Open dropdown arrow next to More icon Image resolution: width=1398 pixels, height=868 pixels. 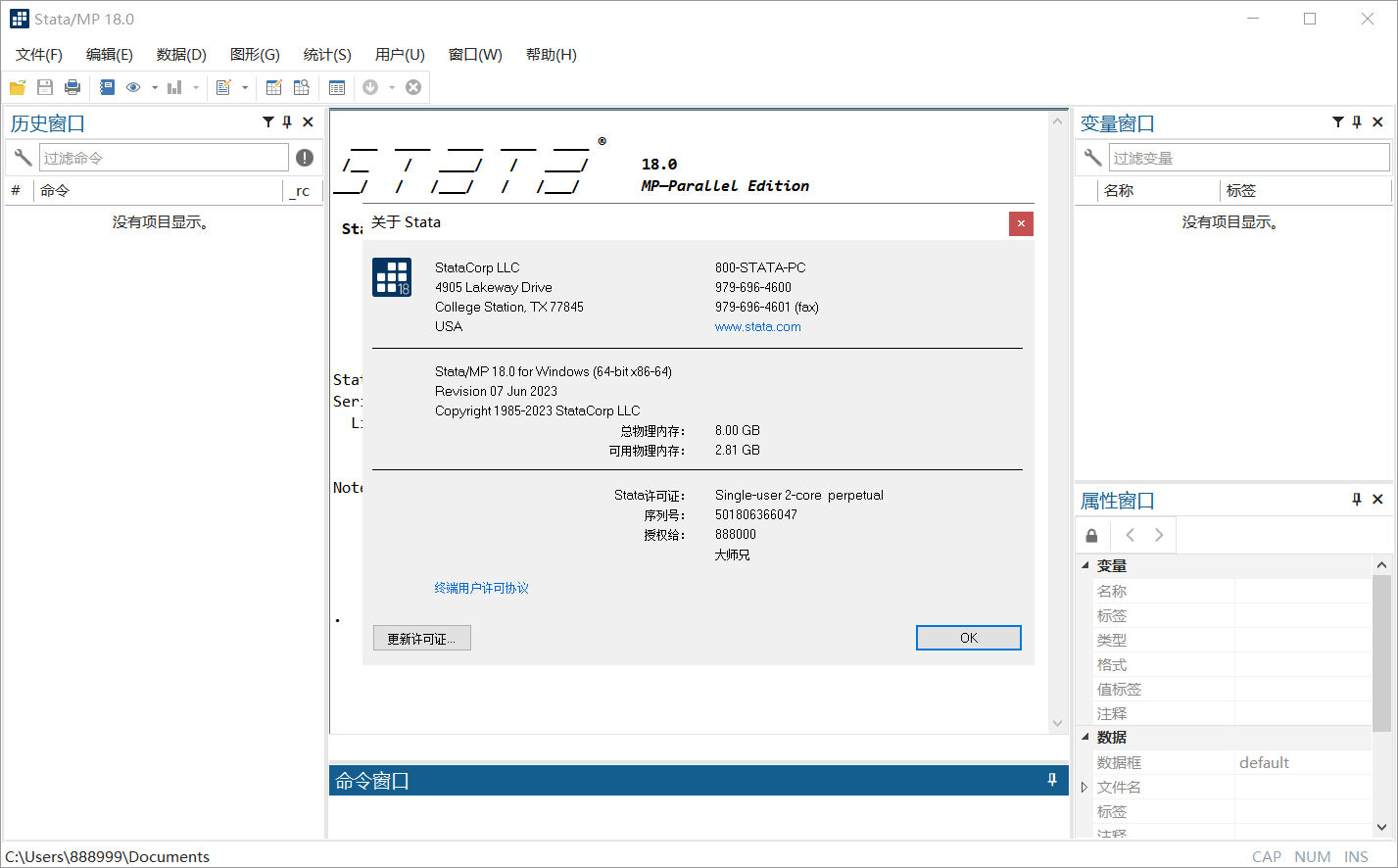[x=392, y=87]
